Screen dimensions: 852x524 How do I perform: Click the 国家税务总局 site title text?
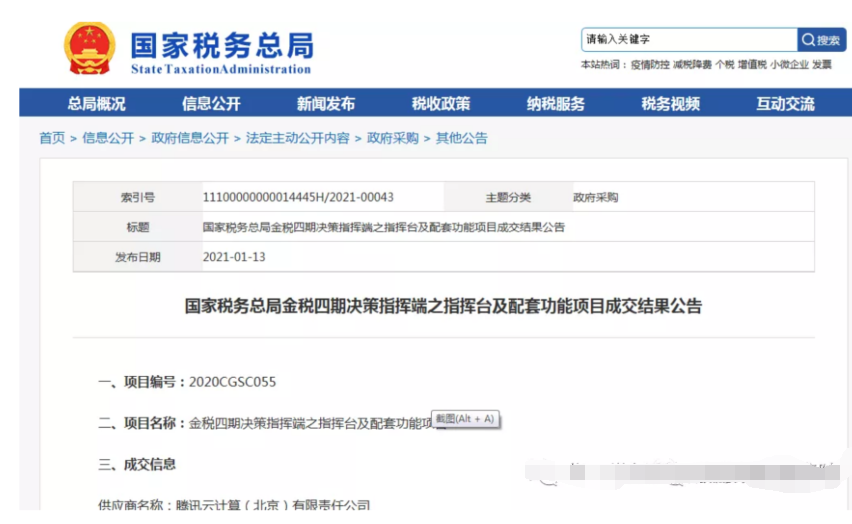pos(221,45)
